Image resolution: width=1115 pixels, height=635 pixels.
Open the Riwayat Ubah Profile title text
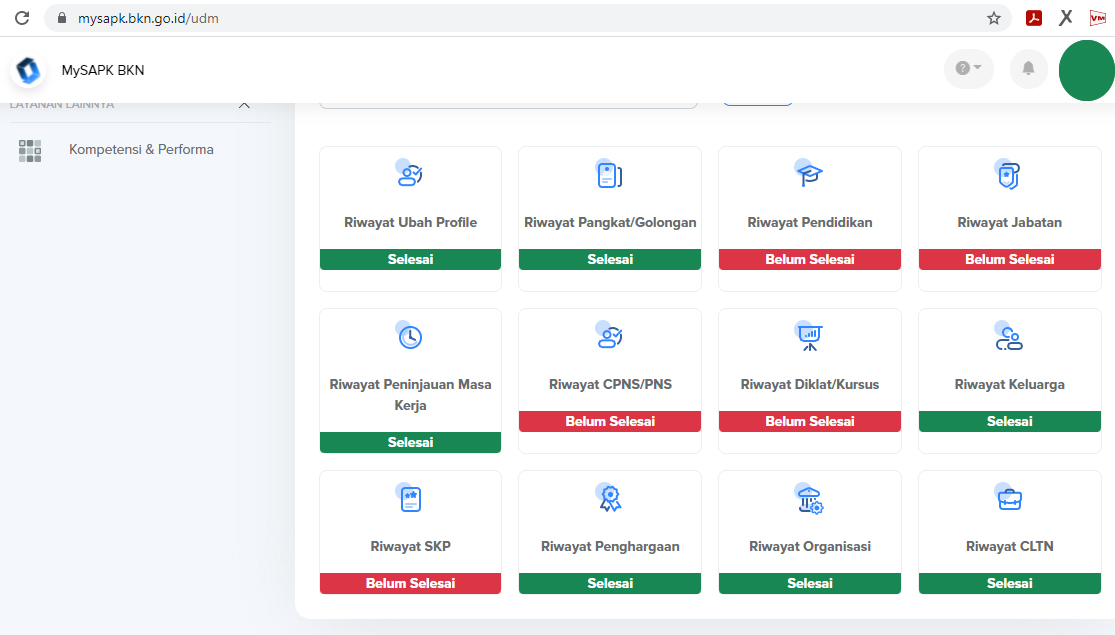410,223
